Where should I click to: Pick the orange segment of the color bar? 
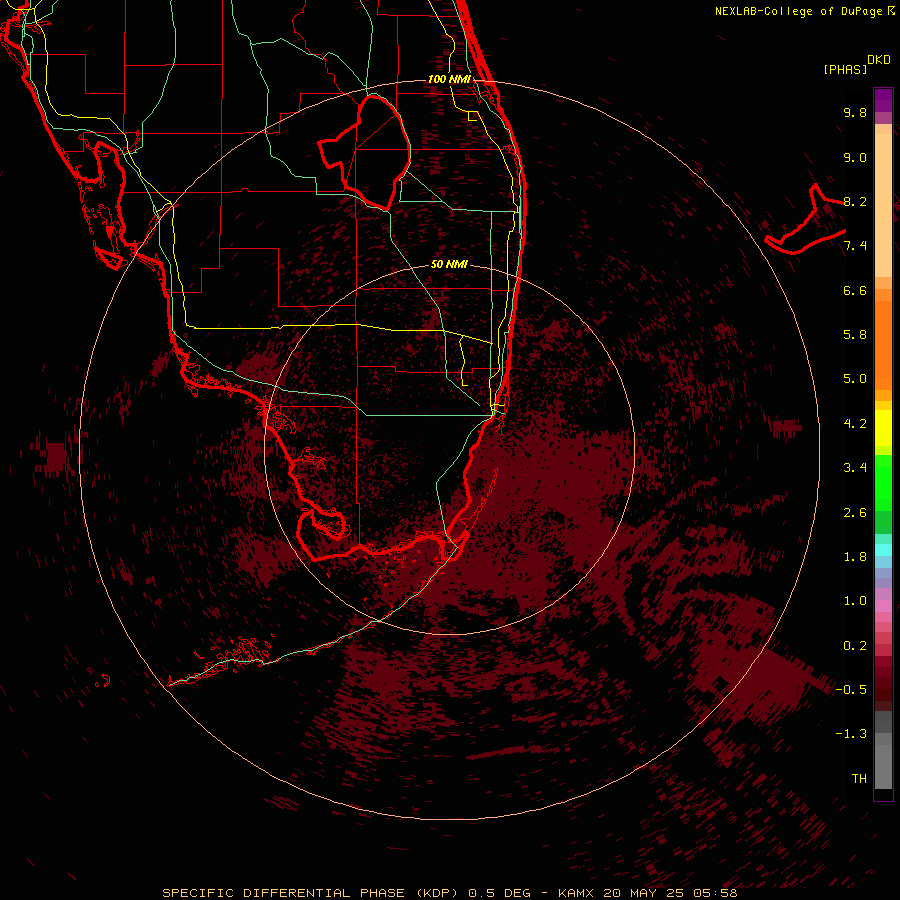pyautogui.click(x=883, y=346)
